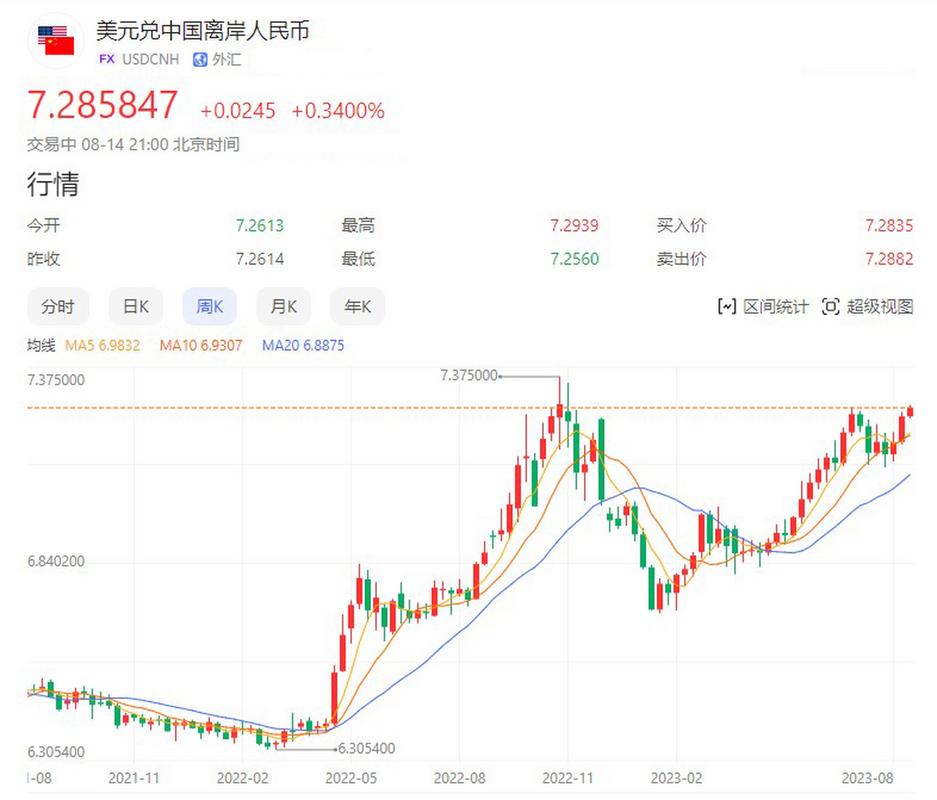Click the current price 7.285847
Viewport: 937px width, 800px height.
point(103,105)
